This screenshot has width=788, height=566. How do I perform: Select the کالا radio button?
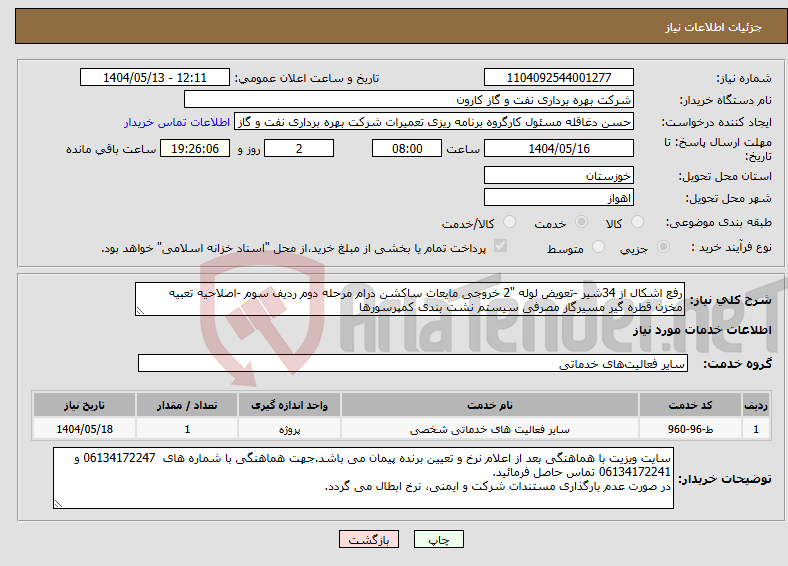[x=637, y=222]
